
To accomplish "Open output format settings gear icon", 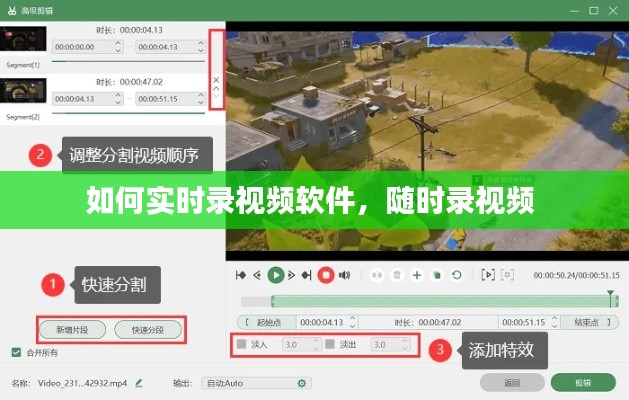I will coord(302,383).
